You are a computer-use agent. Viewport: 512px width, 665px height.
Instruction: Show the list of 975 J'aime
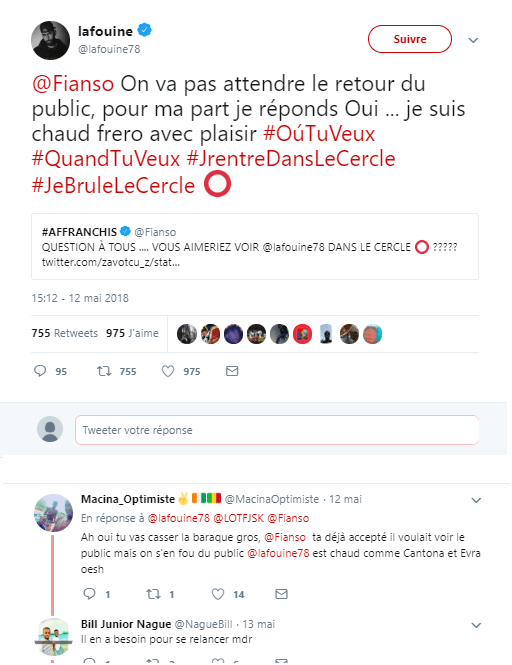132,333
